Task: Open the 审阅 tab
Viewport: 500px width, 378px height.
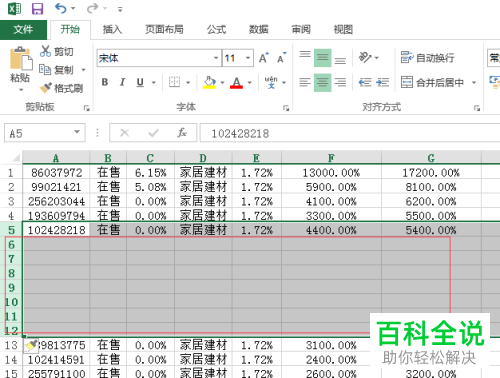Action: (x=301, y=30)
